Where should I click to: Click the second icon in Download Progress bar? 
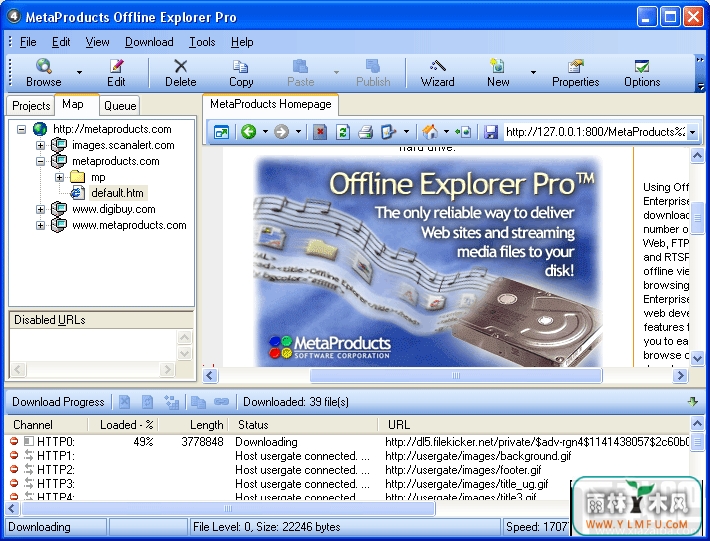pos(148,402)
